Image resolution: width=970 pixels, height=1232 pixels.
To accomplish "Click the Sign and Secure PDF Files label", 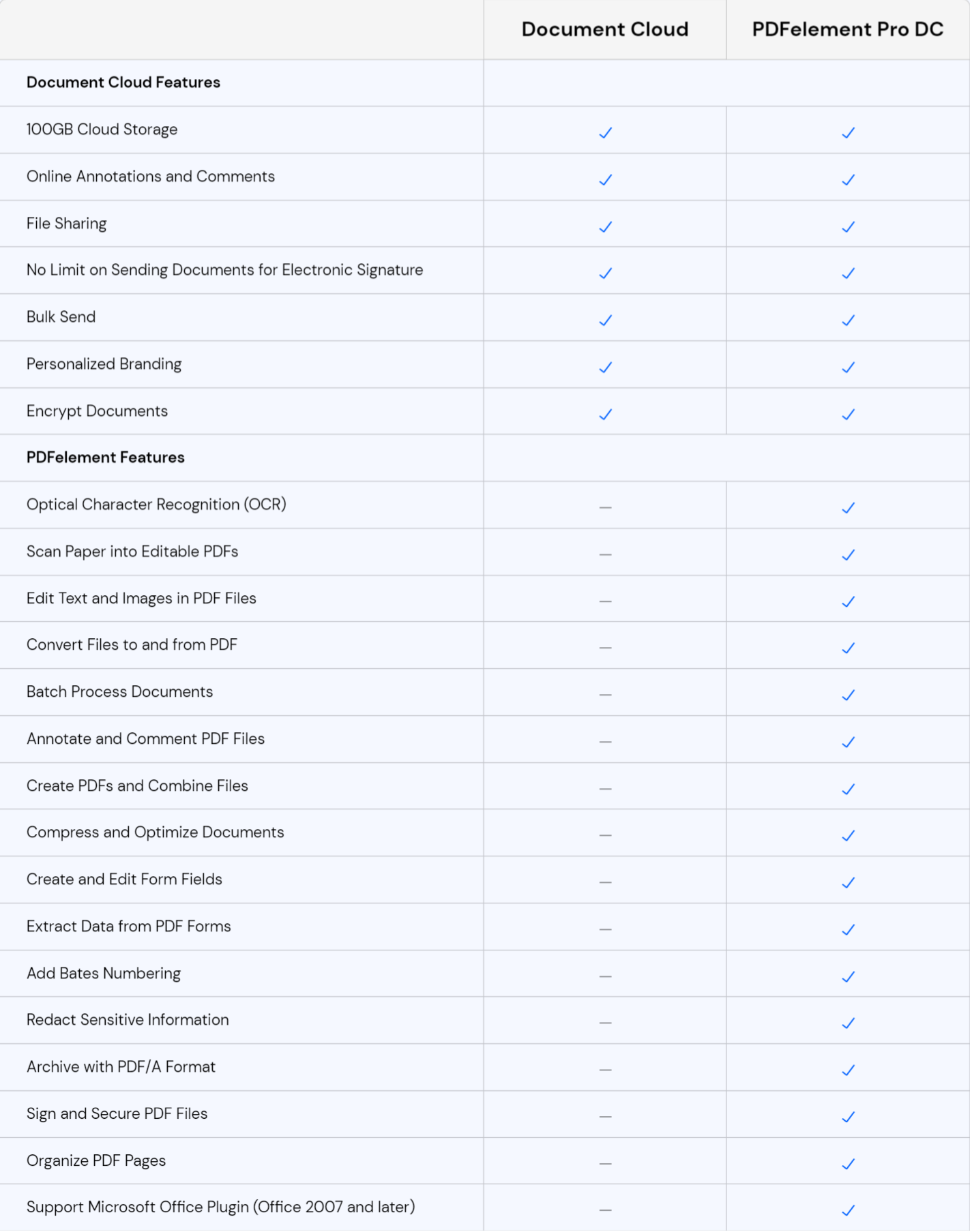I will [x=117, y=1114].
